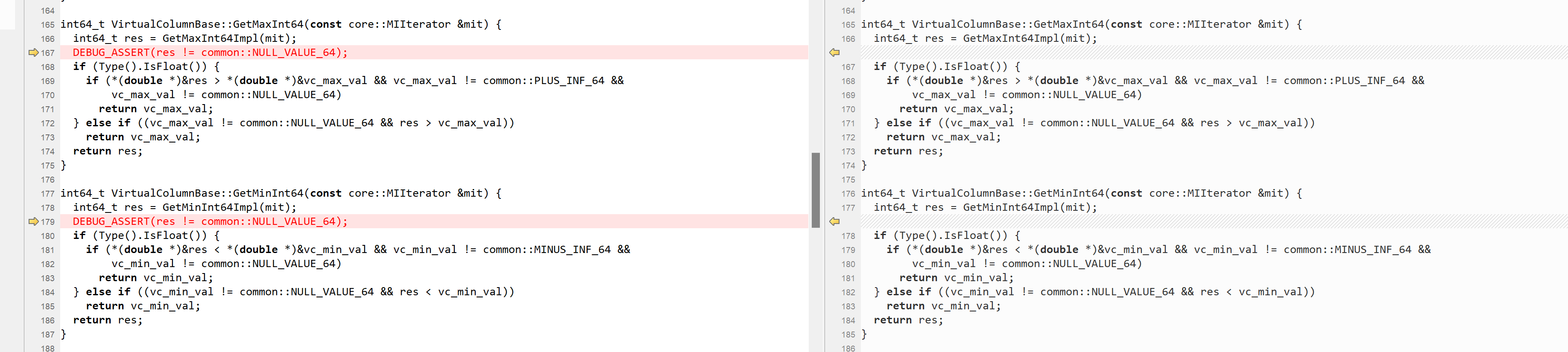Click left pane GetMaxInt64 function signature
Image resolution: width=1568 pixels, height=352 pixels.
click(x=281, y=24)
